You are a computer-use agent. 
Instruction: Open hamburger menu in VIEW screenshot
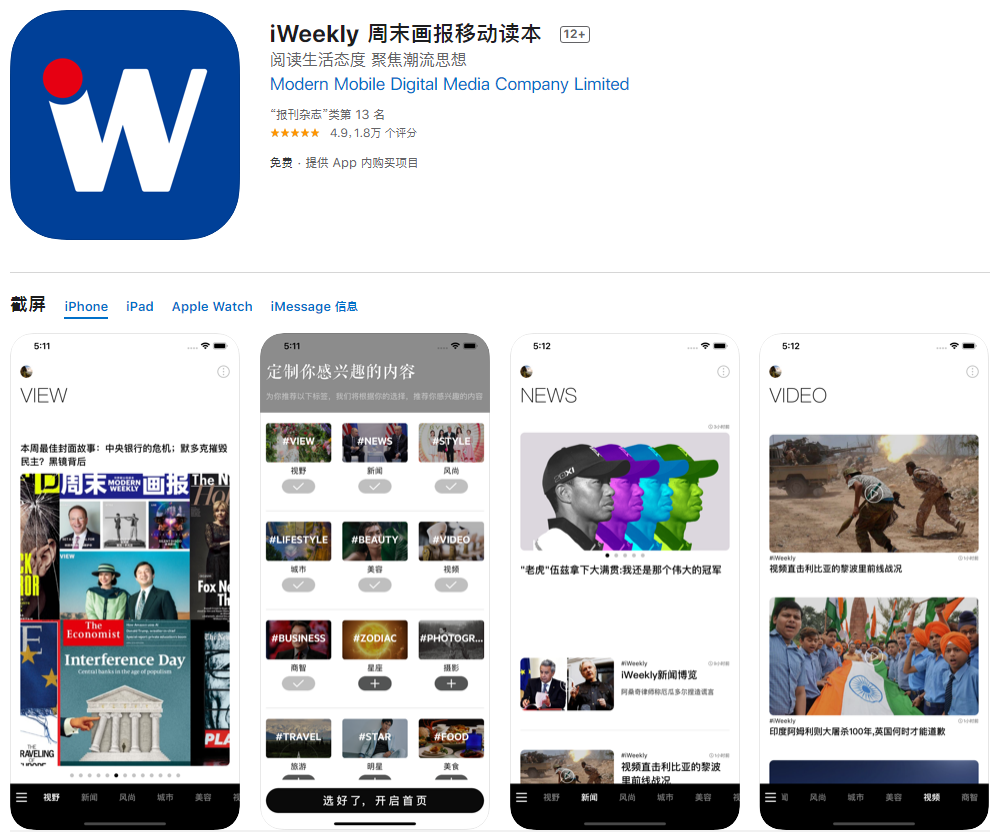pos(22,798)
